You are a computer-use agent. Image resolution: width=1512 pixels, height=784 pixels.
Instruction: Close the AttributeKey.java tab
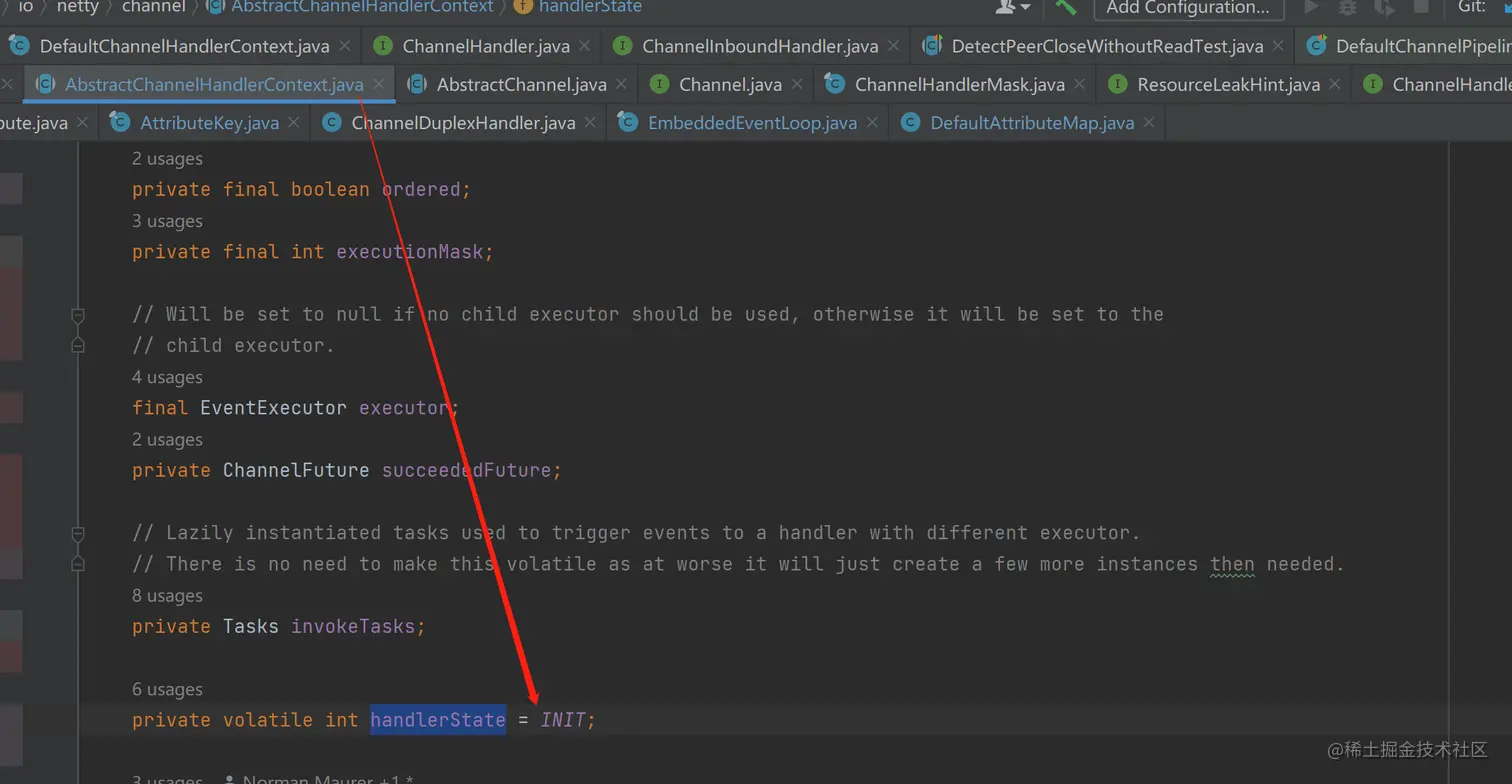click(x=294, y=123)
